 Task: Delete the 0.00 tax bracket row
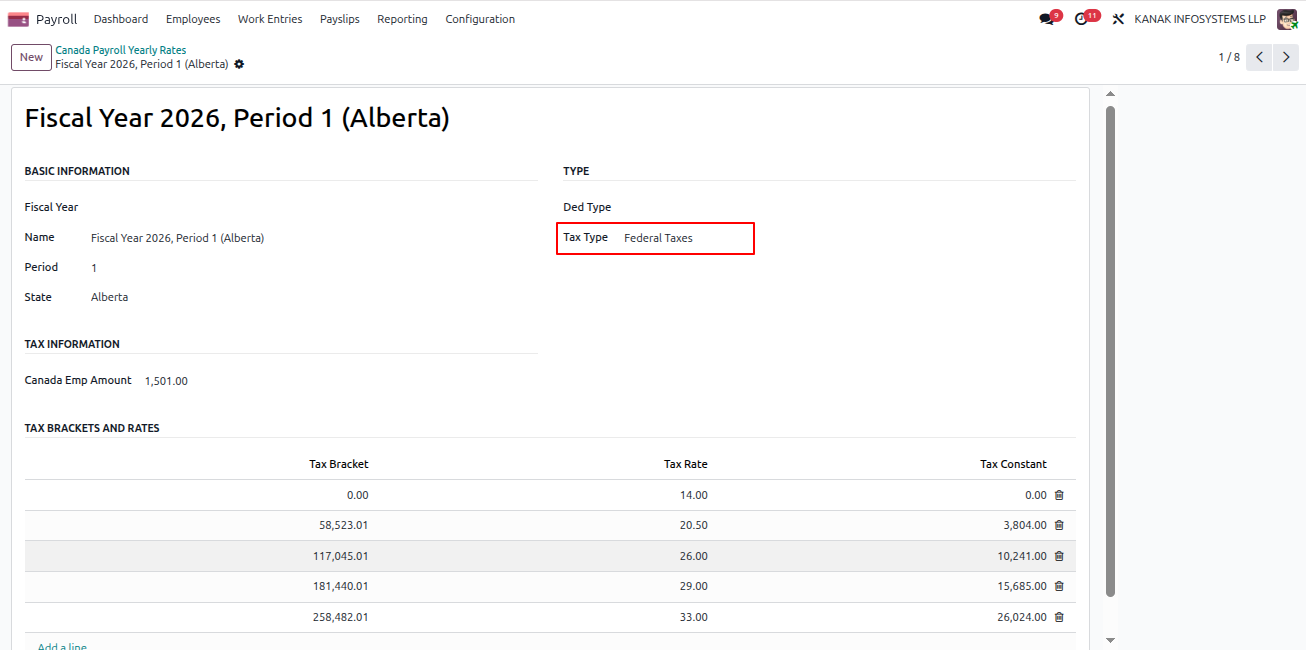[1059, 495]
